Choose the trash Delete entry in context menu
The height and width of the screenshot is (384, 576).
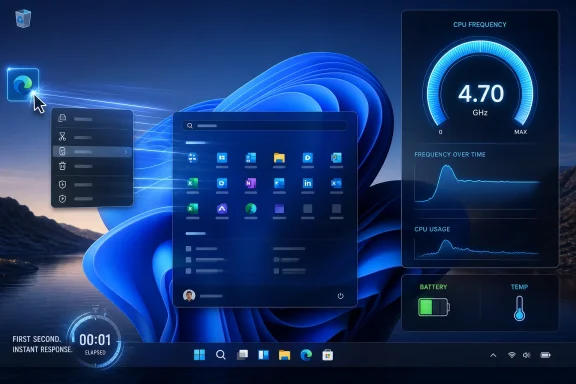[92, 166]
